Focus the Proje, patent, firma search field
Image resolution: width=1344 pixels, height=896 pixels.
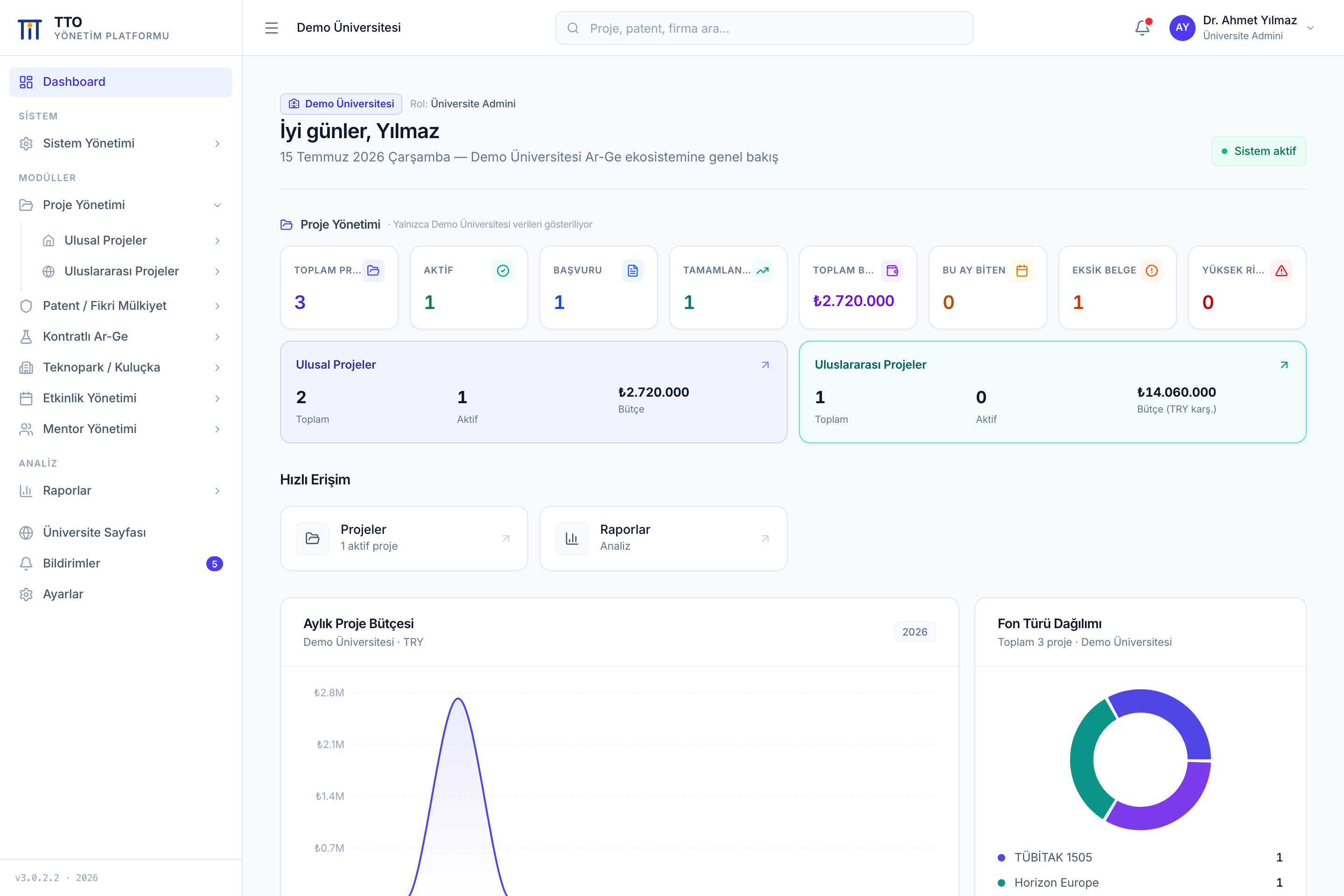point(764,28)
